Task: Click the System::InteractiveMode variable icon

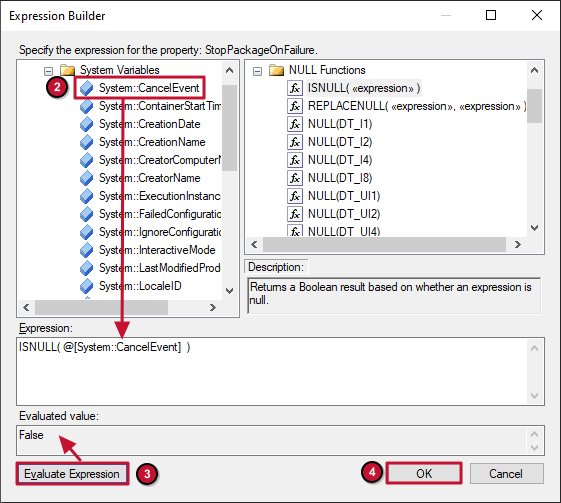Action: (87, 250)
